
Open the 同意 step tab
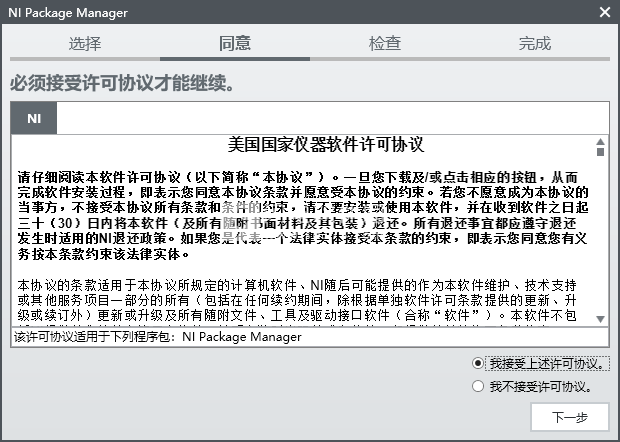(235, 43)
